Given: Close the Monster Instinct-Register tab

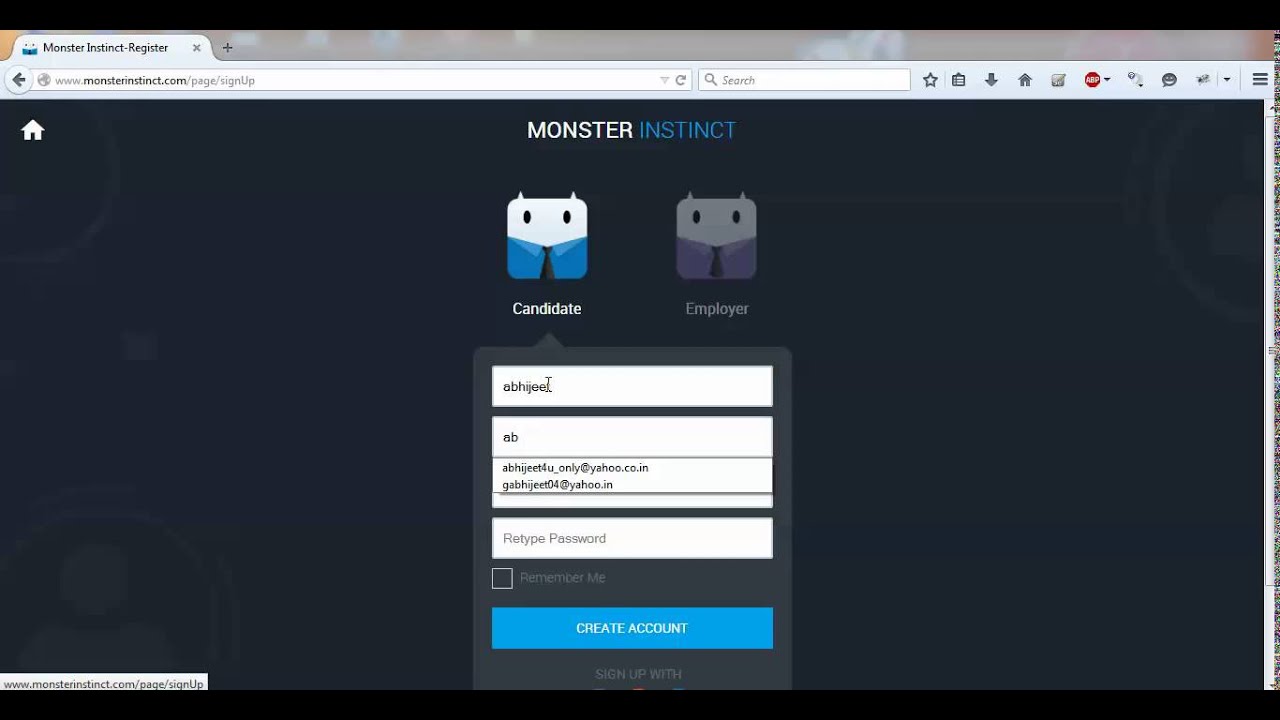Looking at the screenshot, I should [196, 47].
